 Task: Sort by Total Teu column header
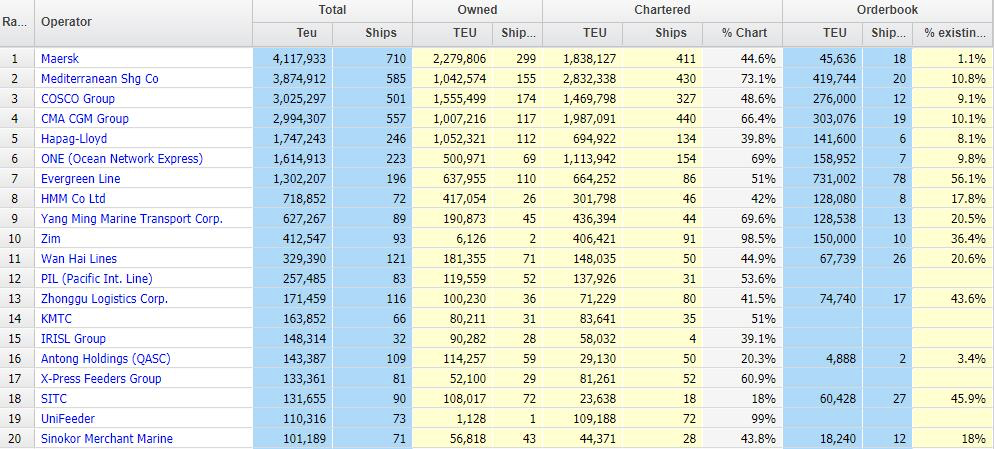293,33
